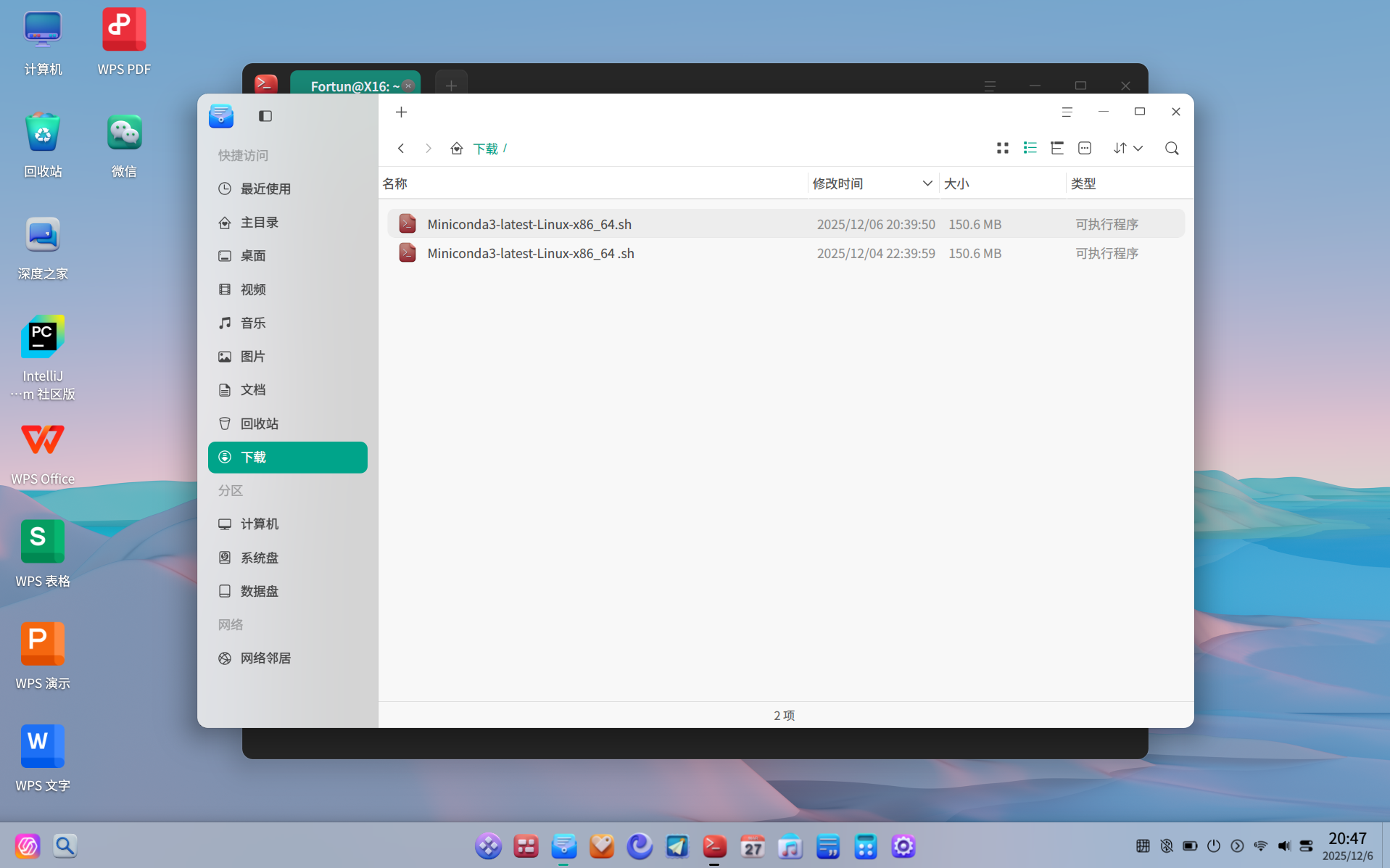Switch to list view mode
The height and width of the screenshot is (868, 1390).
pyautogui.click(x=1030, y=148)
